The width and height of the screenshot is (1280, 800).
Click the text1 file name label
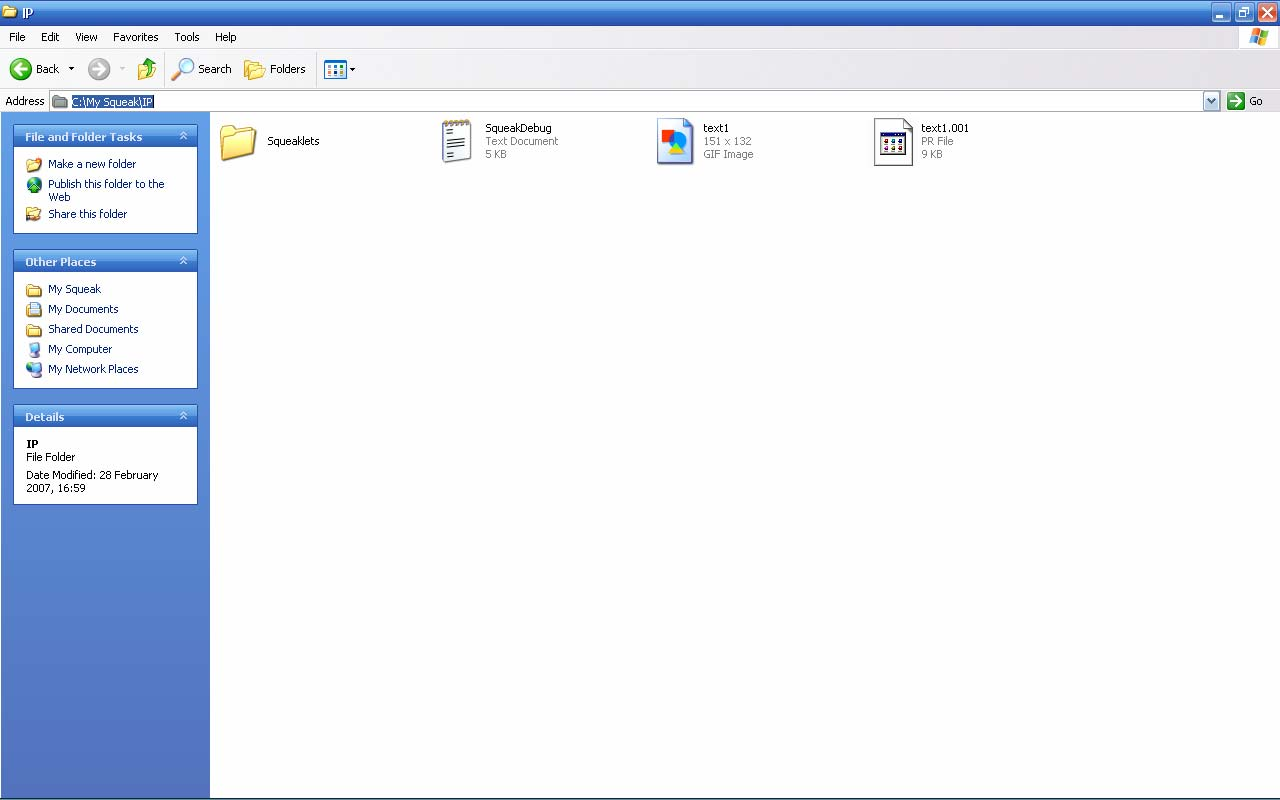(716, 128)
